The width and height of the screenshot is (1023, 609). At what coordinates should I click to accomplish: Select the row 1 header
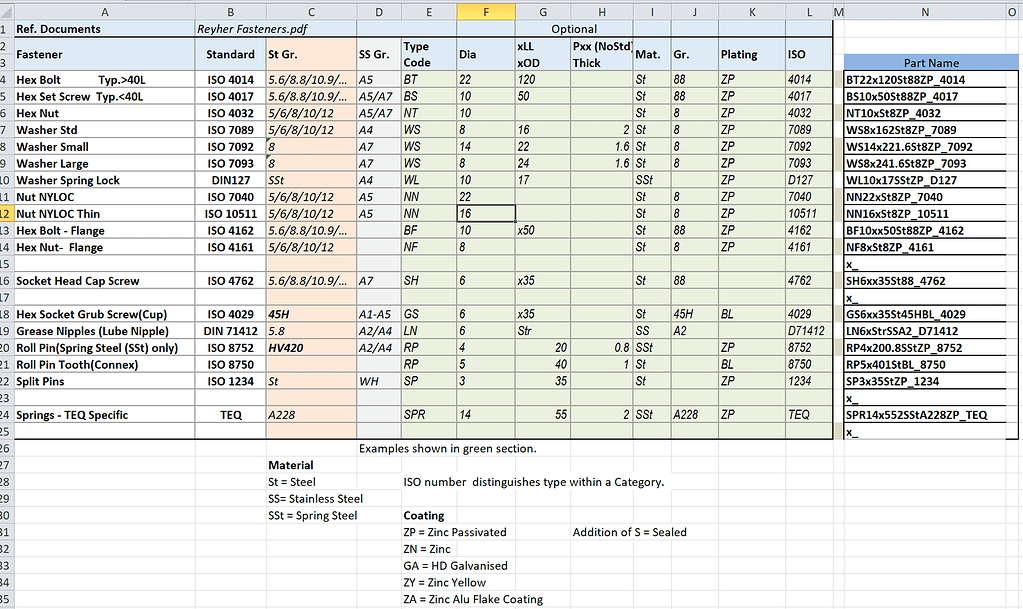click(8, 30)
